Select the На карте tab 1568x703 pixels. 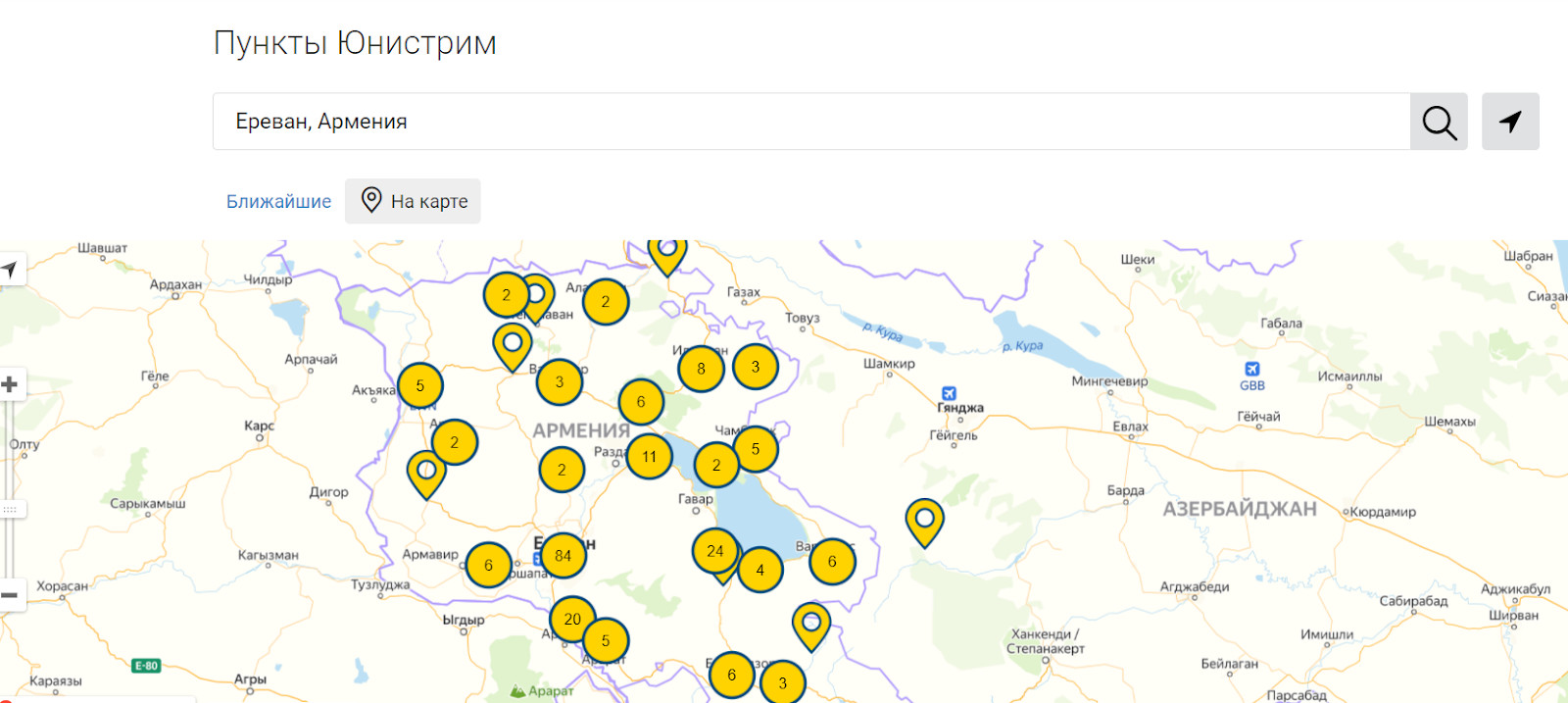coord(413,201)
